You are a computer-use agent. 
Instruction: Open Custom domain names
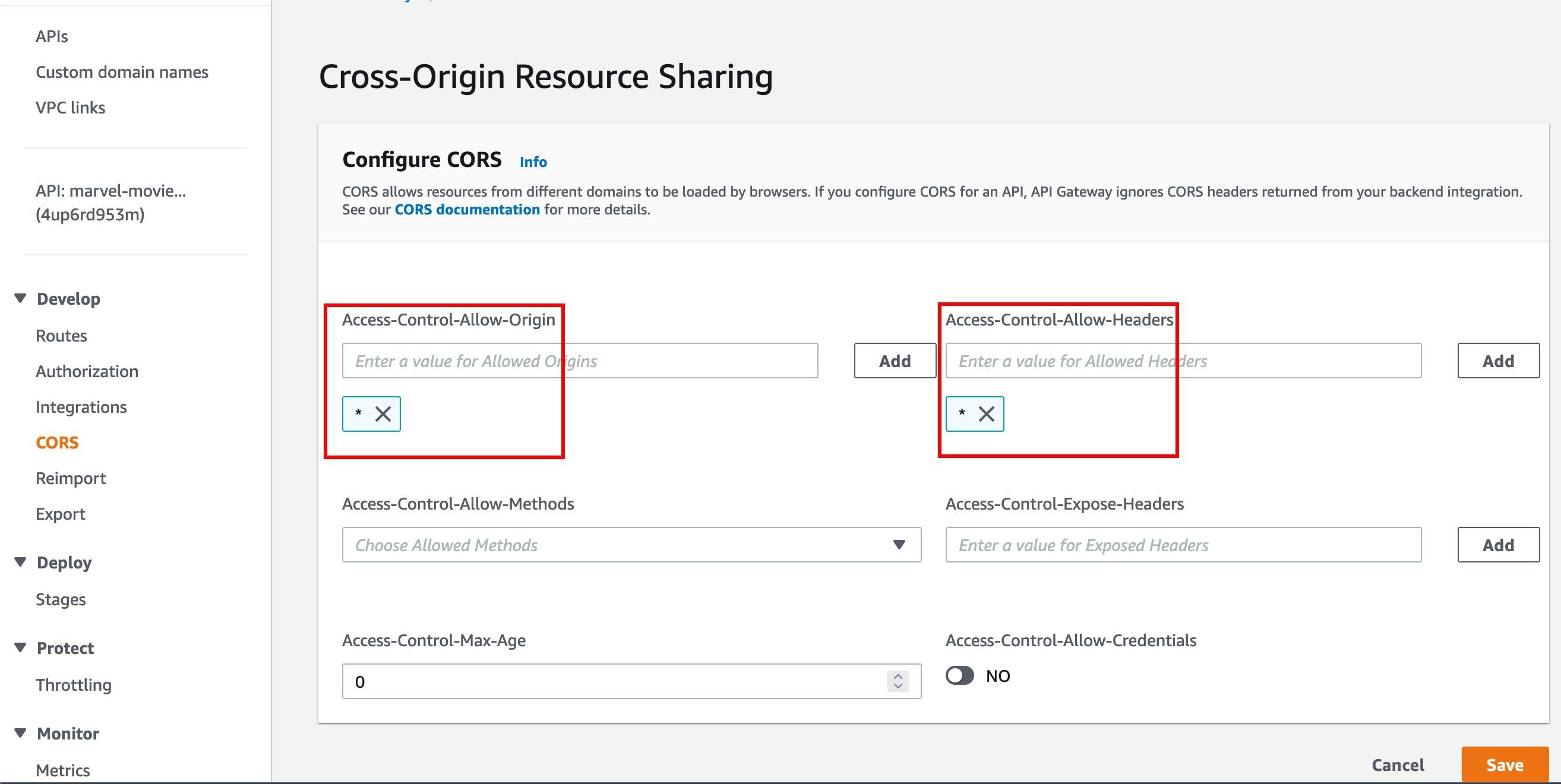point(122,72)
